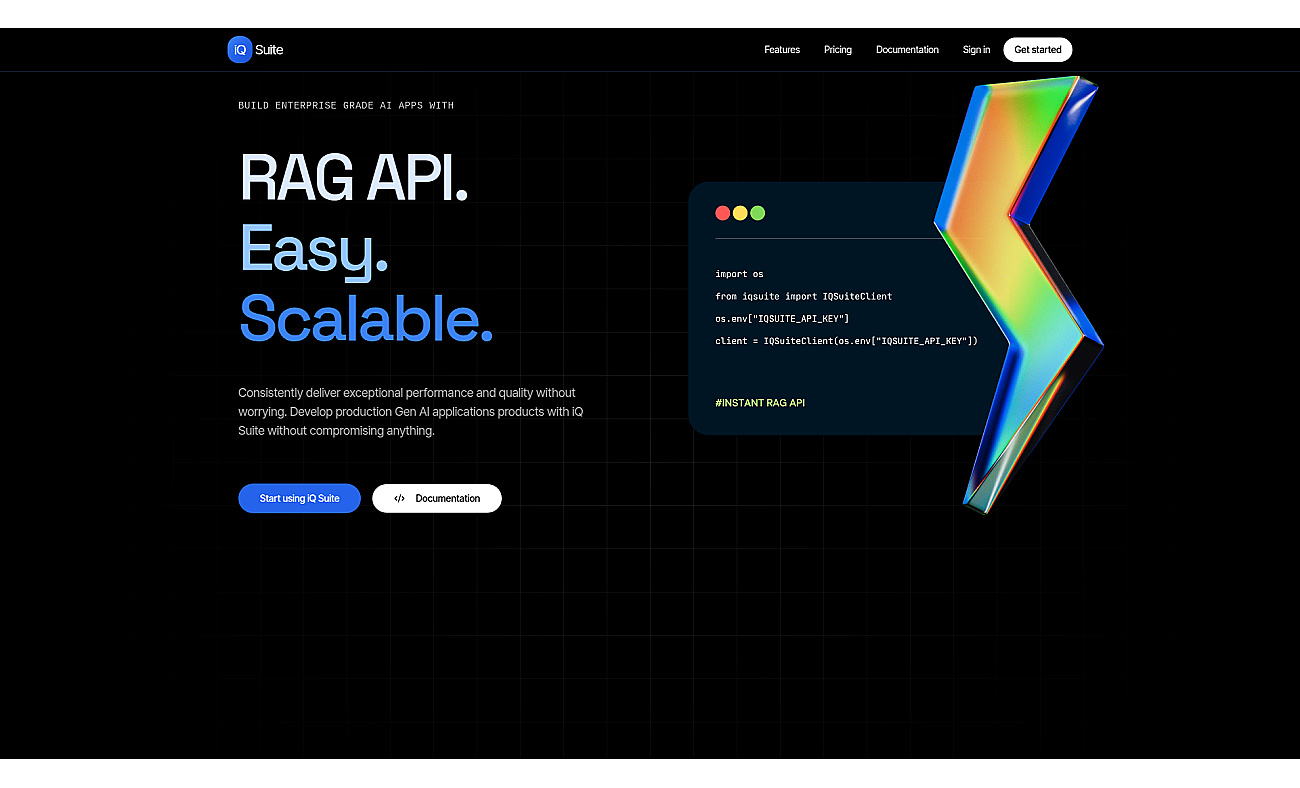Click the iQ Suite logo icon
The height and width of the screenshot is (788, 1300).
coord(240,50)
